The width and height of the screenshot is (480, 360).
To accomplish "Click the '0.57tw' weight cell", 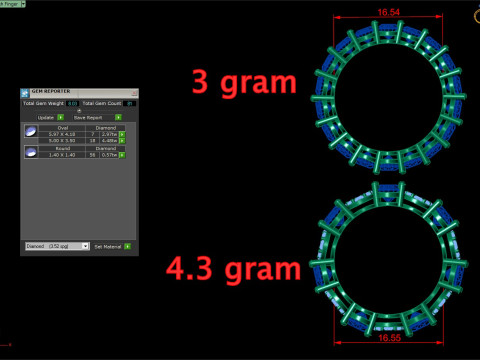I will coord(109,155).
